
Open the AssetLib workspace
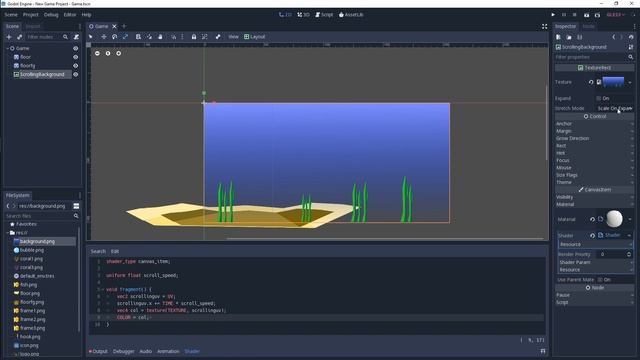pos(351,15)
